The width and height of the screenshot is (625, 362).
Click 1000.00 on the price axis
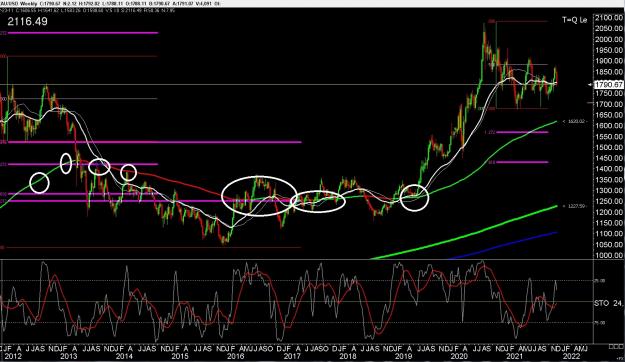609,255
